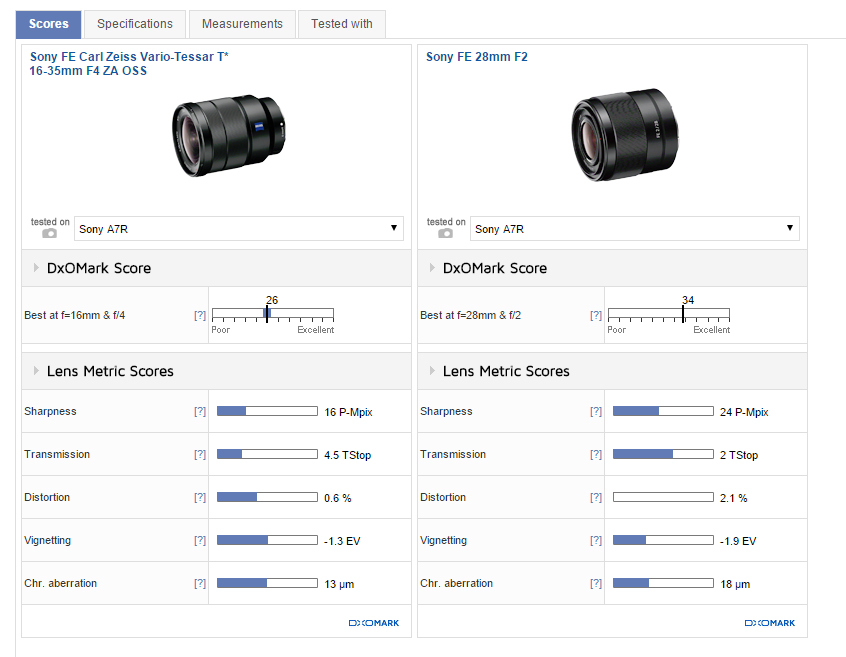Click the -1.9 EV vignetting bar
846x657 pixels.
tap(663, 540)
